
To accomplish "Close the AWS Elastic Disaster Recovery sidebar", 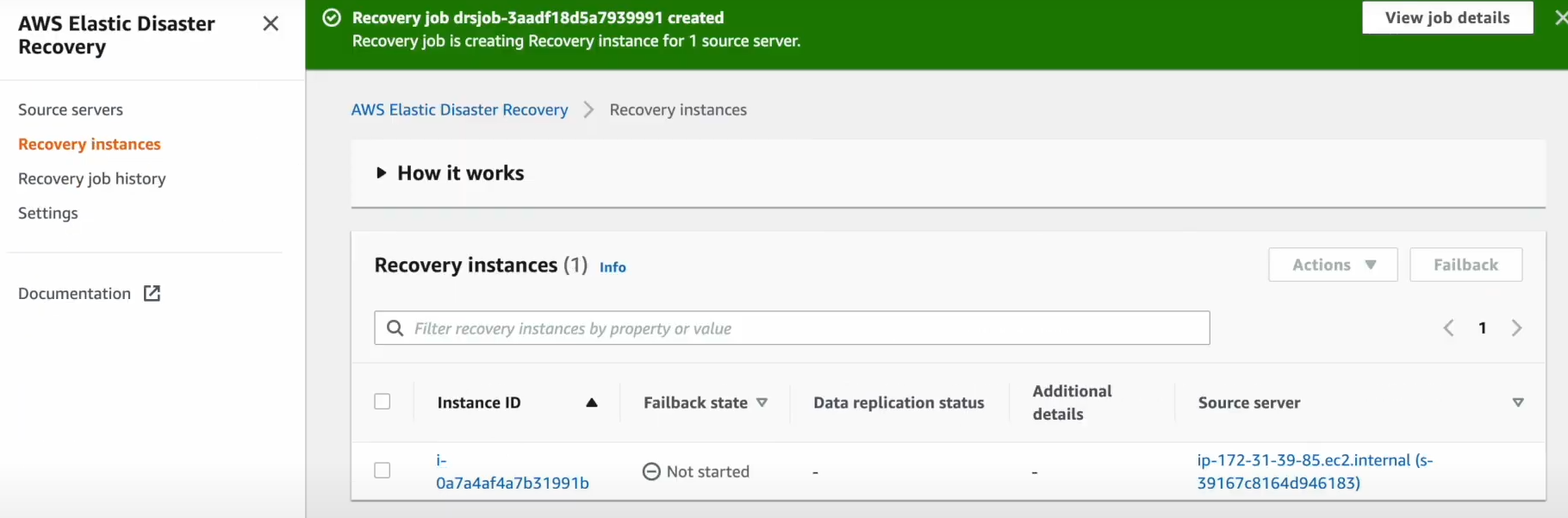I will click(271, 23).
